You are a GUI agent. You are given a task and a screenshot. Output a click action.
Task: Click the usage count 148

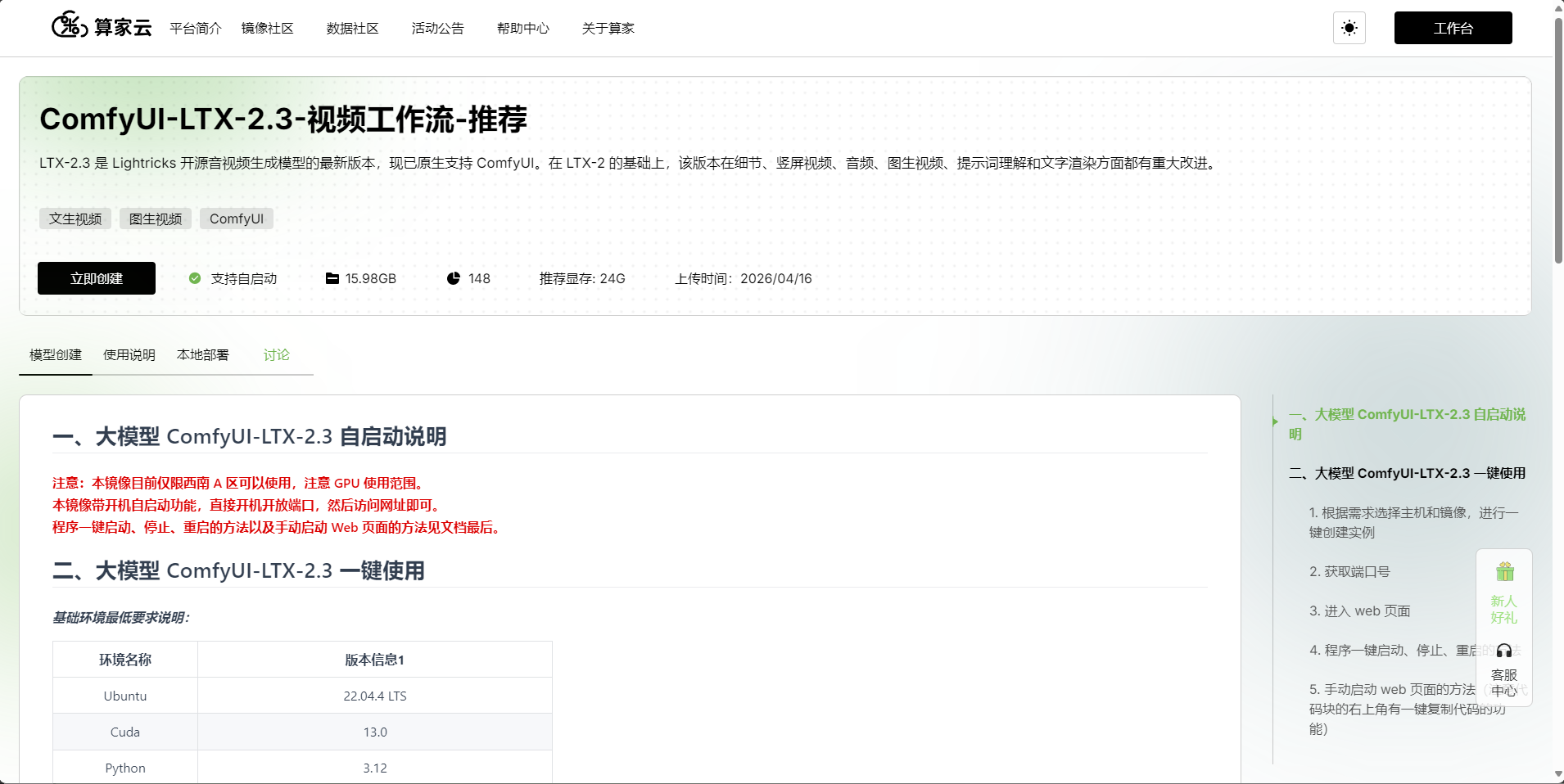479,278
